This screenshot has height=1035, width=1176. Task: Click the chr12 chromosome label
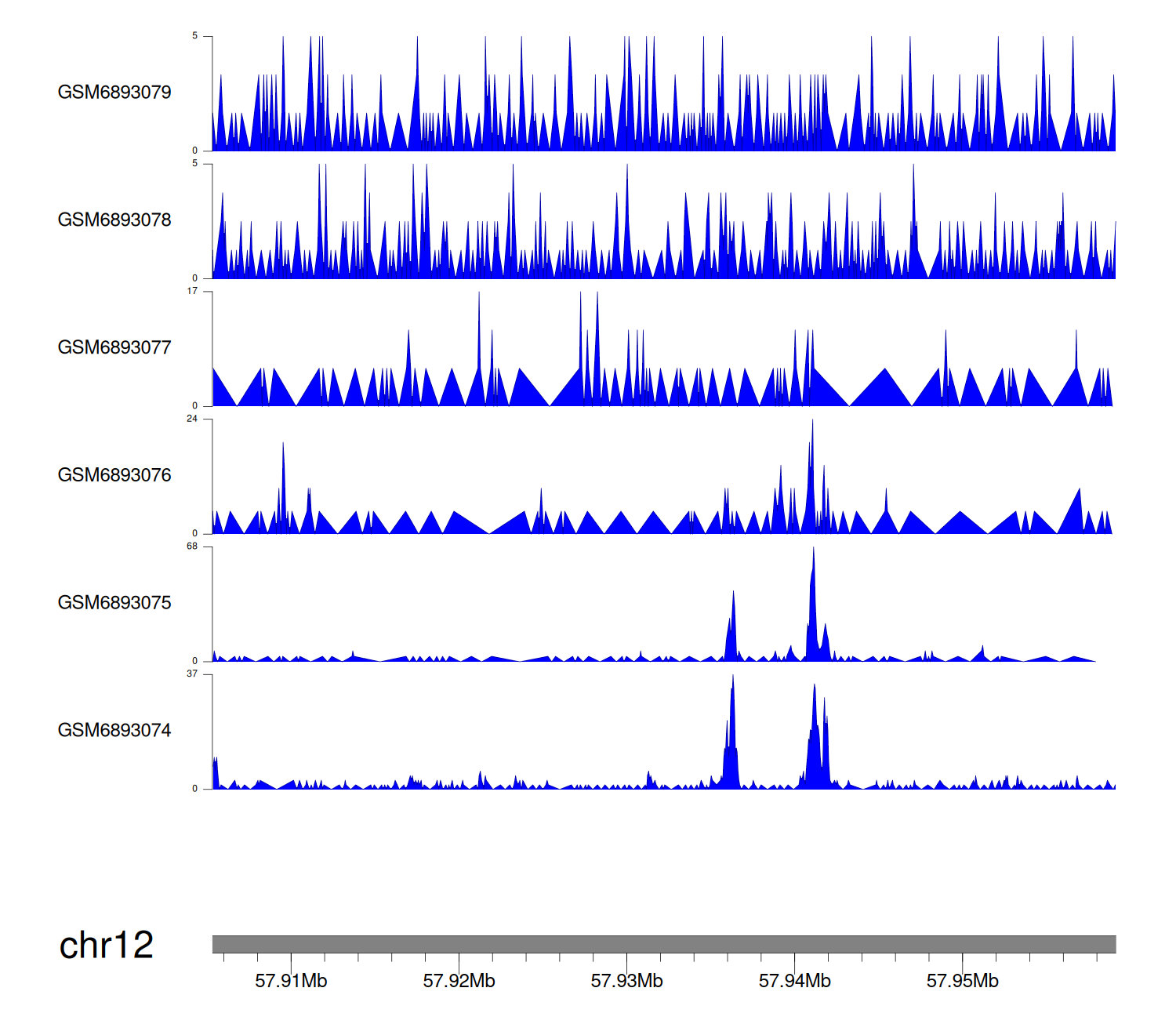pyautogui.click(x=107, y=946)
